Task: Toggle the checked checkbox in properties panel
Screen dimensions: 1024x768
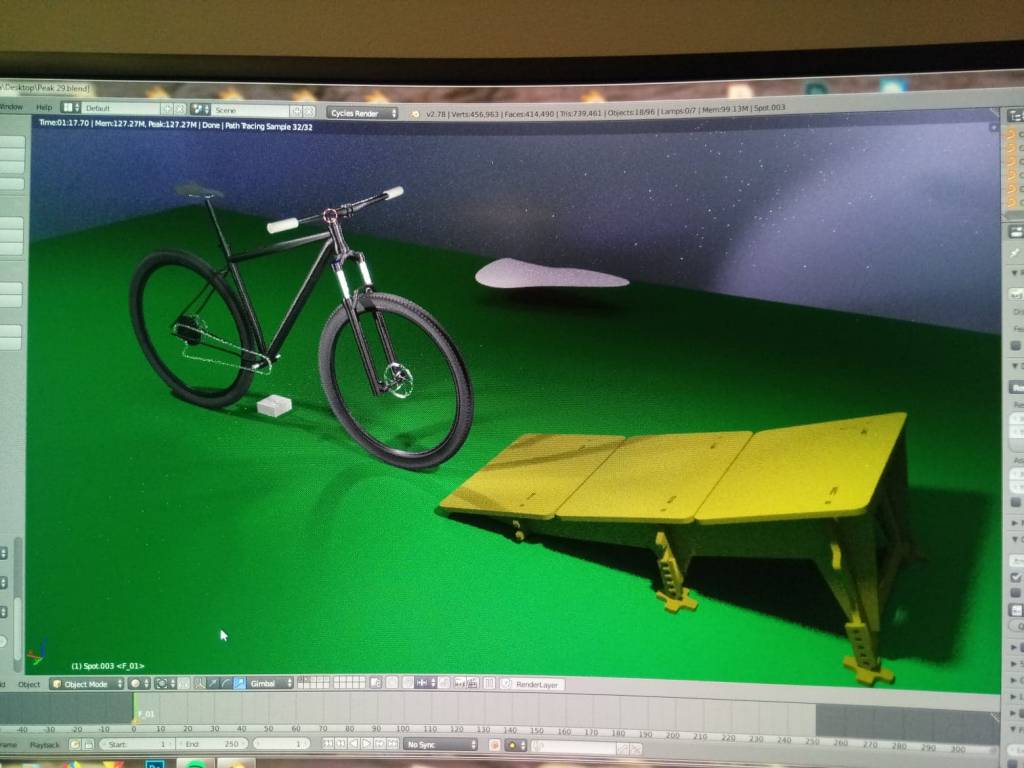Action: click(1016, 577)
